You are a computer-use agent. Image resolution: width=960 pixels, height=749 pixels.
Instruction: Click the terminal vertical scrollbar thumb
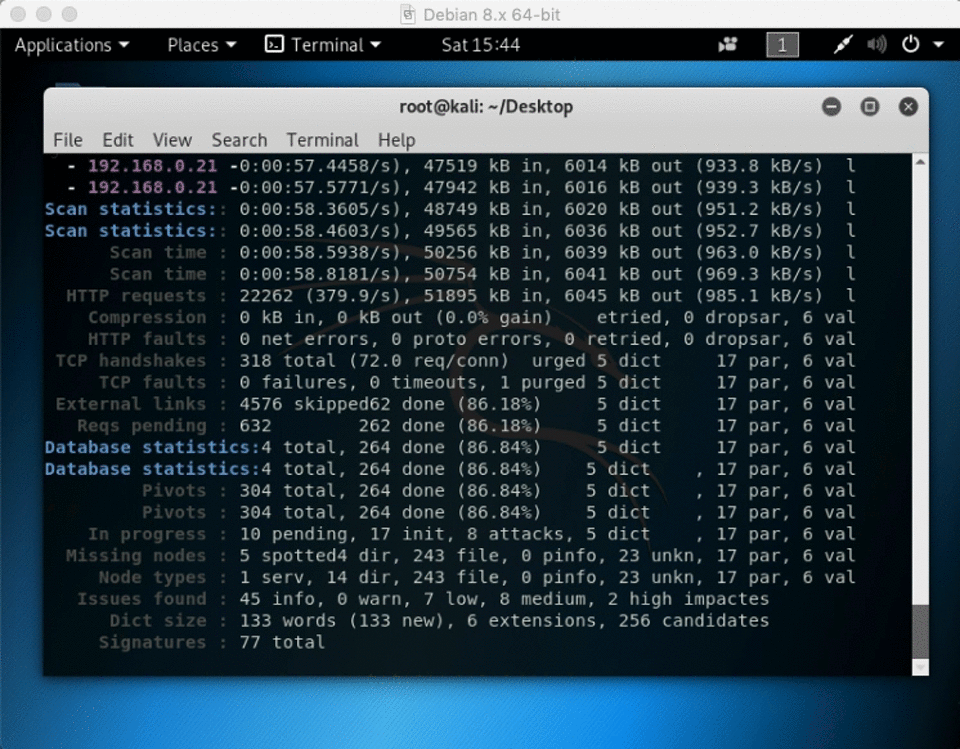click(x=920, y=630)
